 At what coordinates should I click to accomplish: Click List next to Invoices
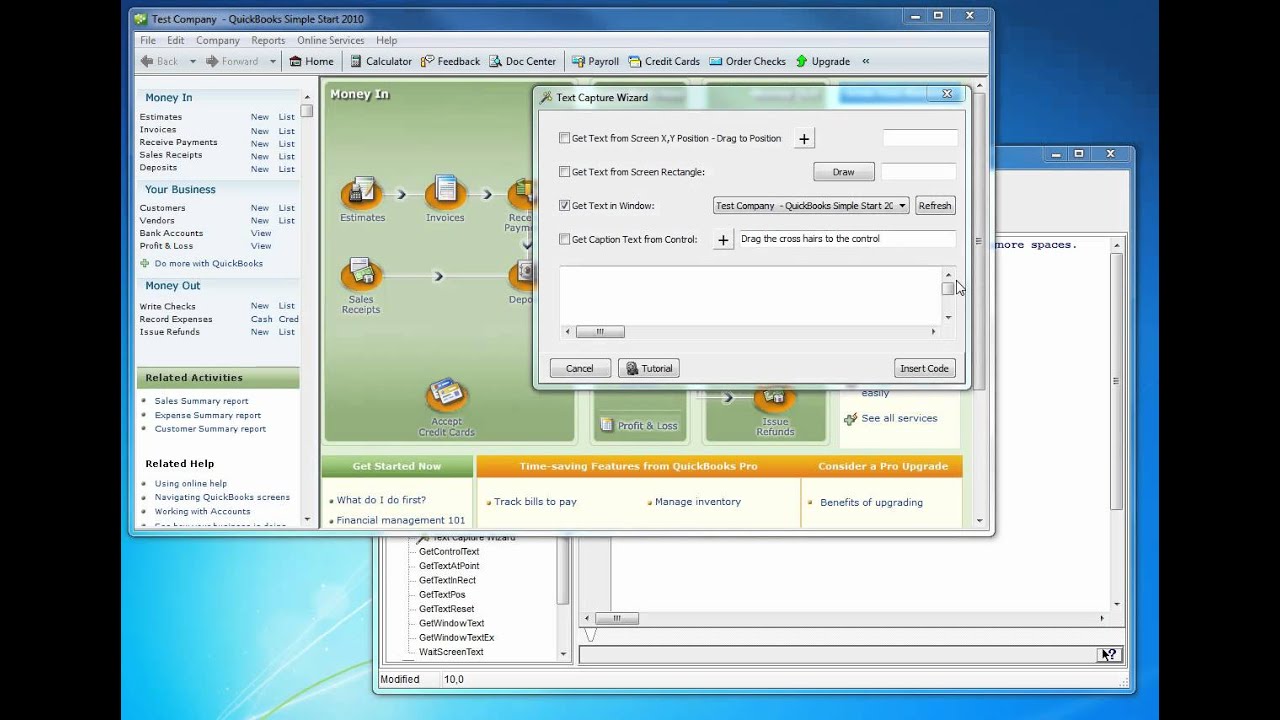pyautogui.click(x=287, y=131)
